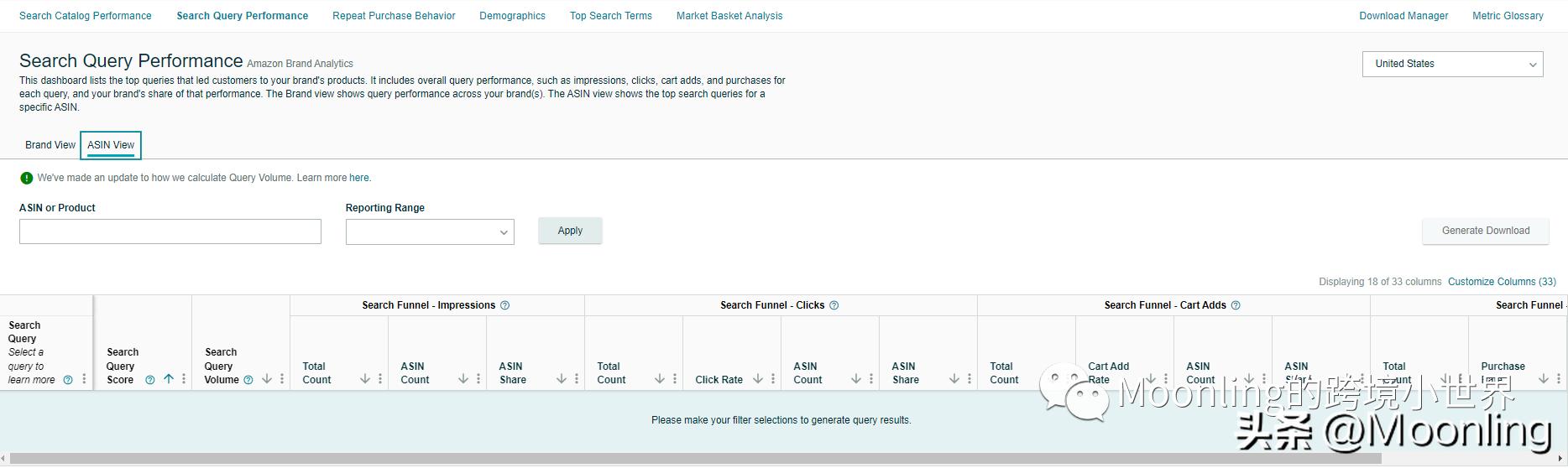Click the Search Query Score help icon
The width and height of the screenshot is (1568, 468).
click(150, 380)
